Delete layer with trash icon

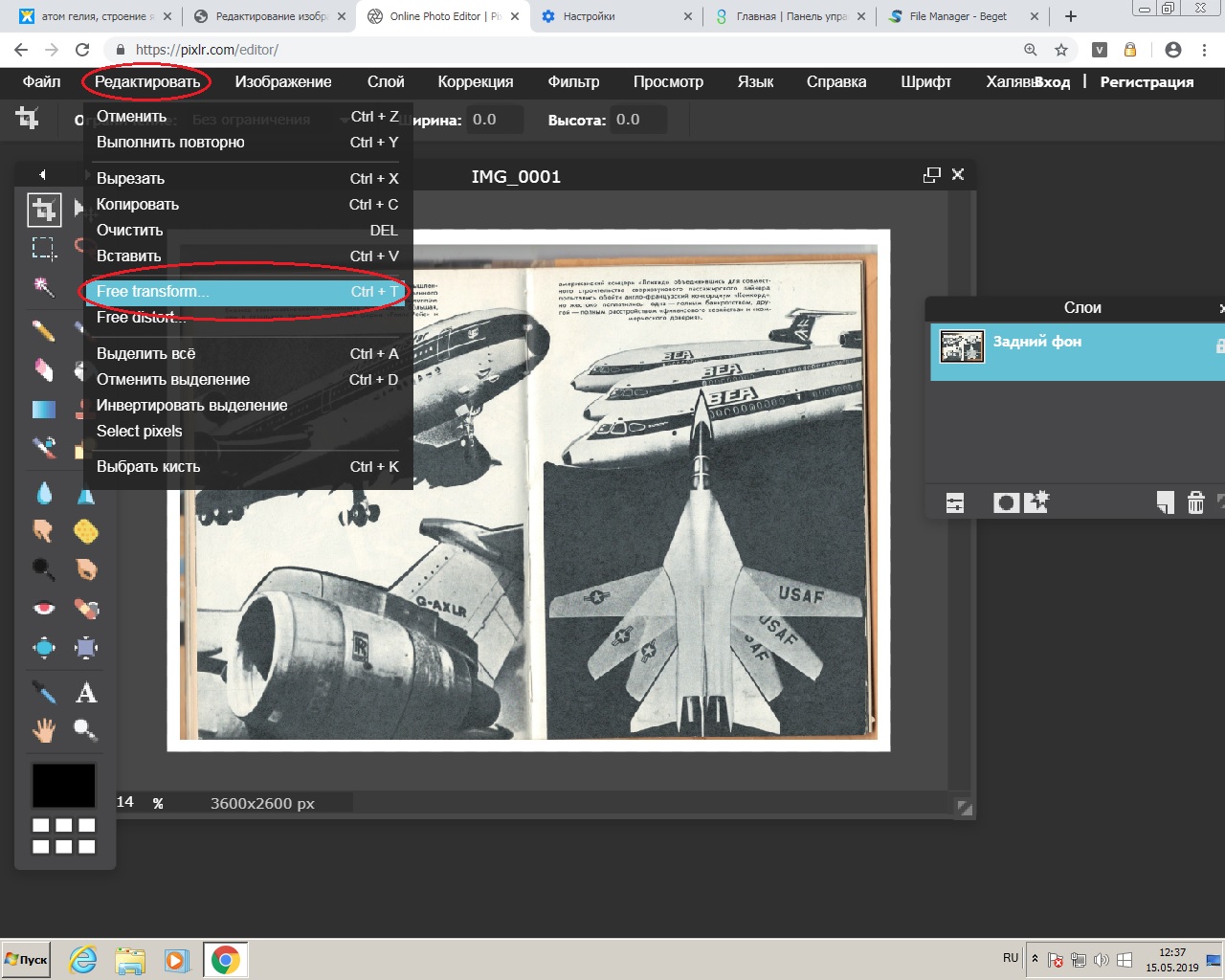click(x=1195, y=502)
